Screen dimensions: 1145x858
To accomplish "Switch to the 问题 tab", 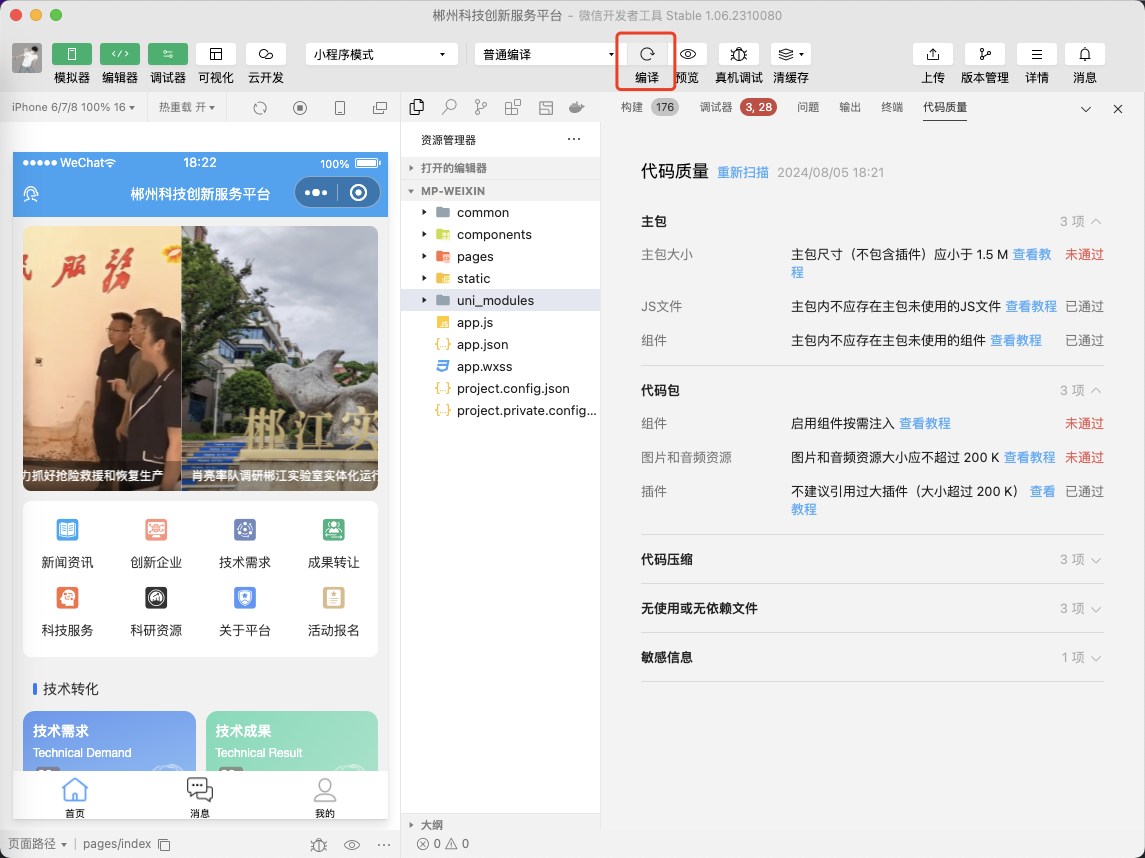I will pyautogui.click(x=808, y=107).
